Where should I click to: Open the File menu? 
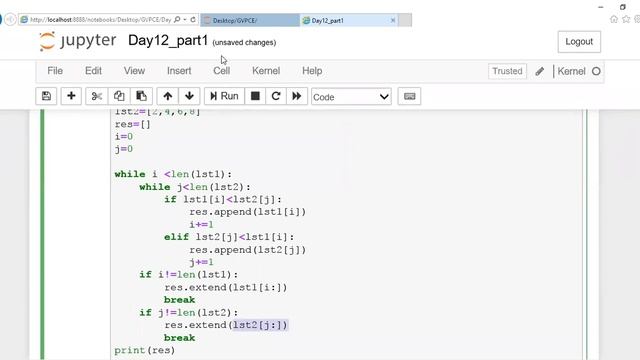tap(55, 71)
